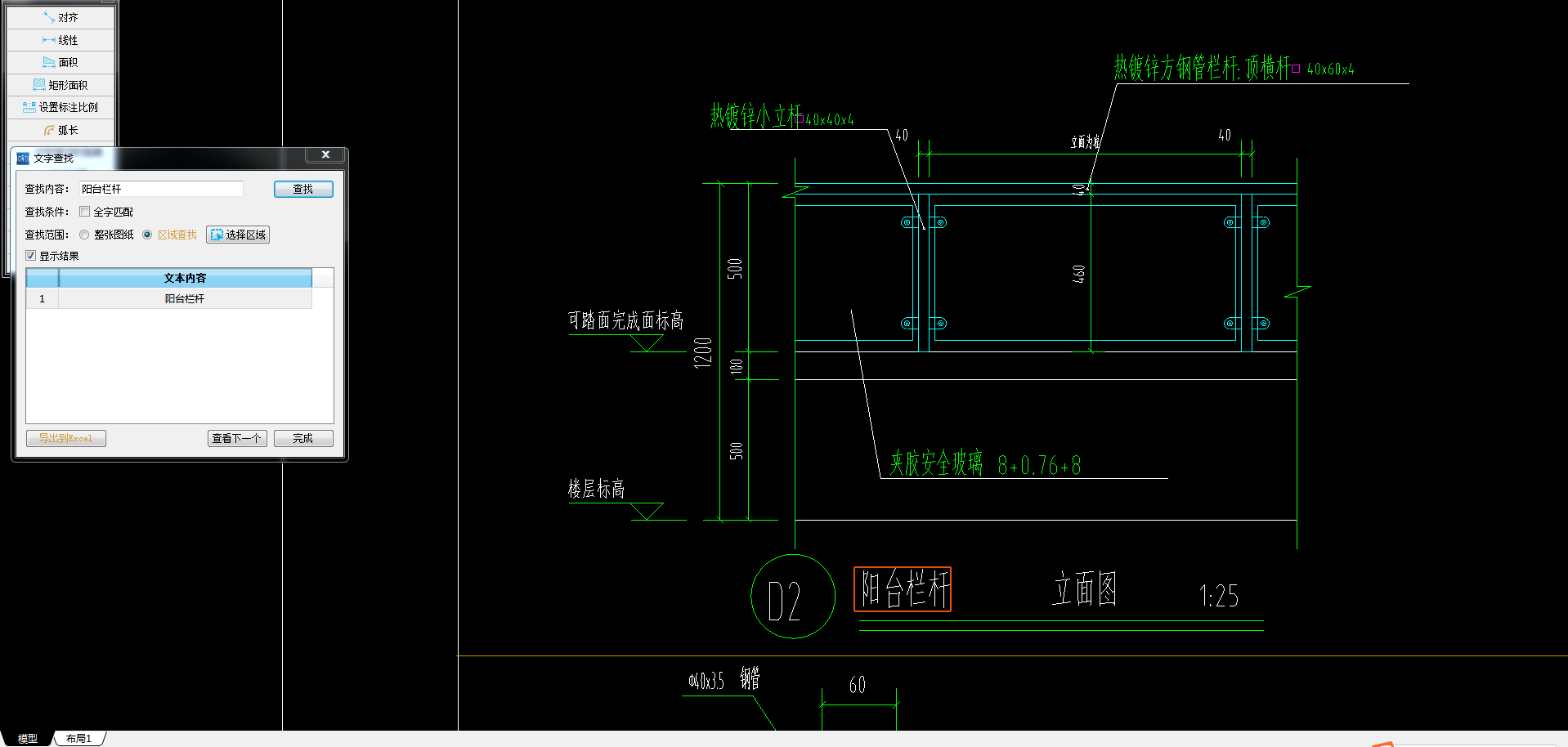Screen dimensions: 1568x747
Task: Select the 区域查找 radio option
Action: coord(147,235)
